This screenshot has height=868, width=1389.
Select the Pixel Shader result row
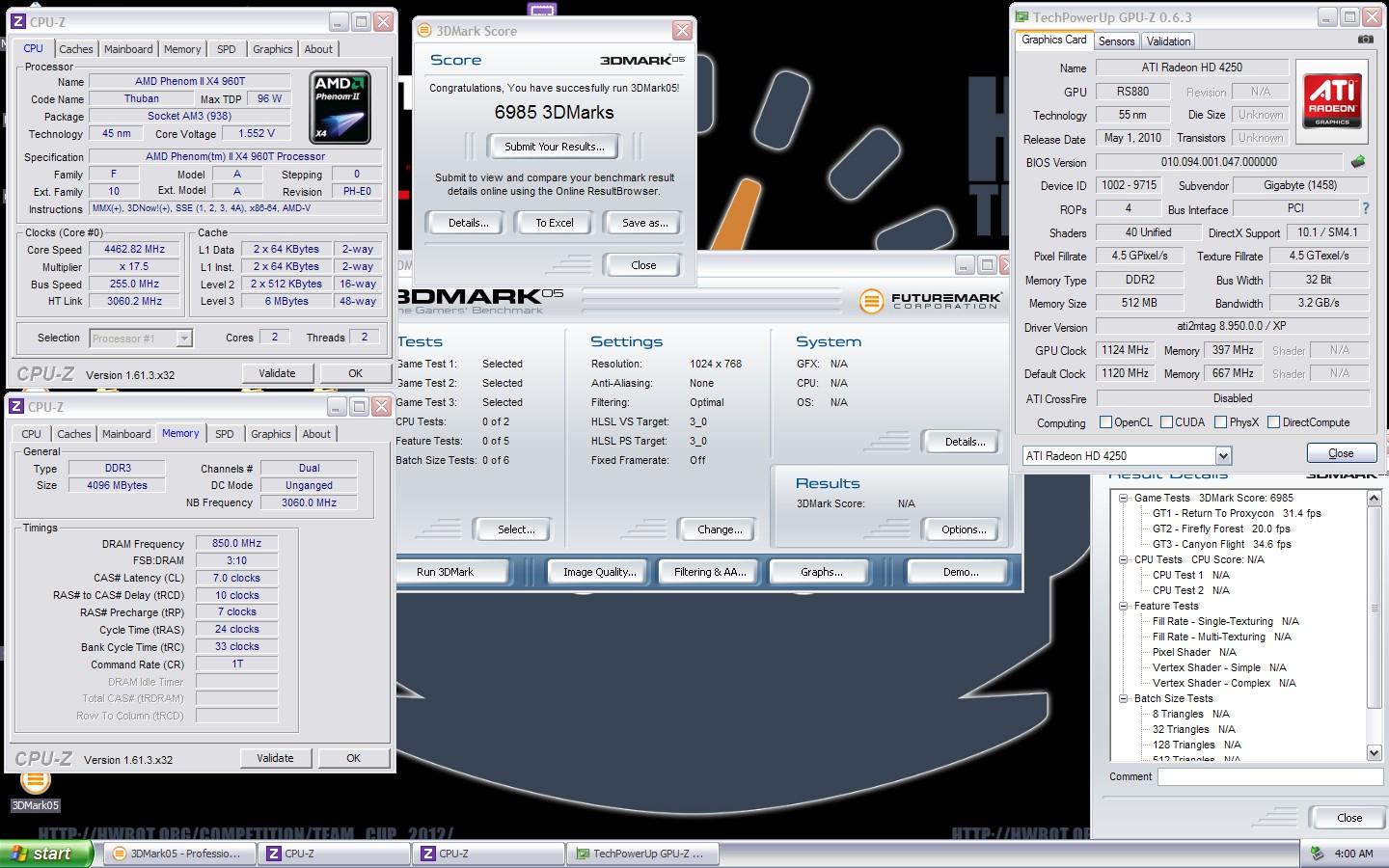point(1194,653)
